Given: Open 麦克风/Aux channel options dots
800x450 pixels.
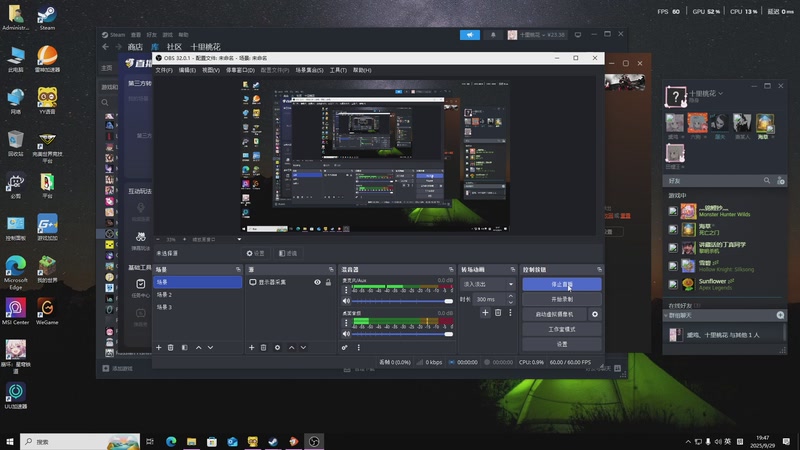Looking at the screenshot, I should tap(346, 290).
